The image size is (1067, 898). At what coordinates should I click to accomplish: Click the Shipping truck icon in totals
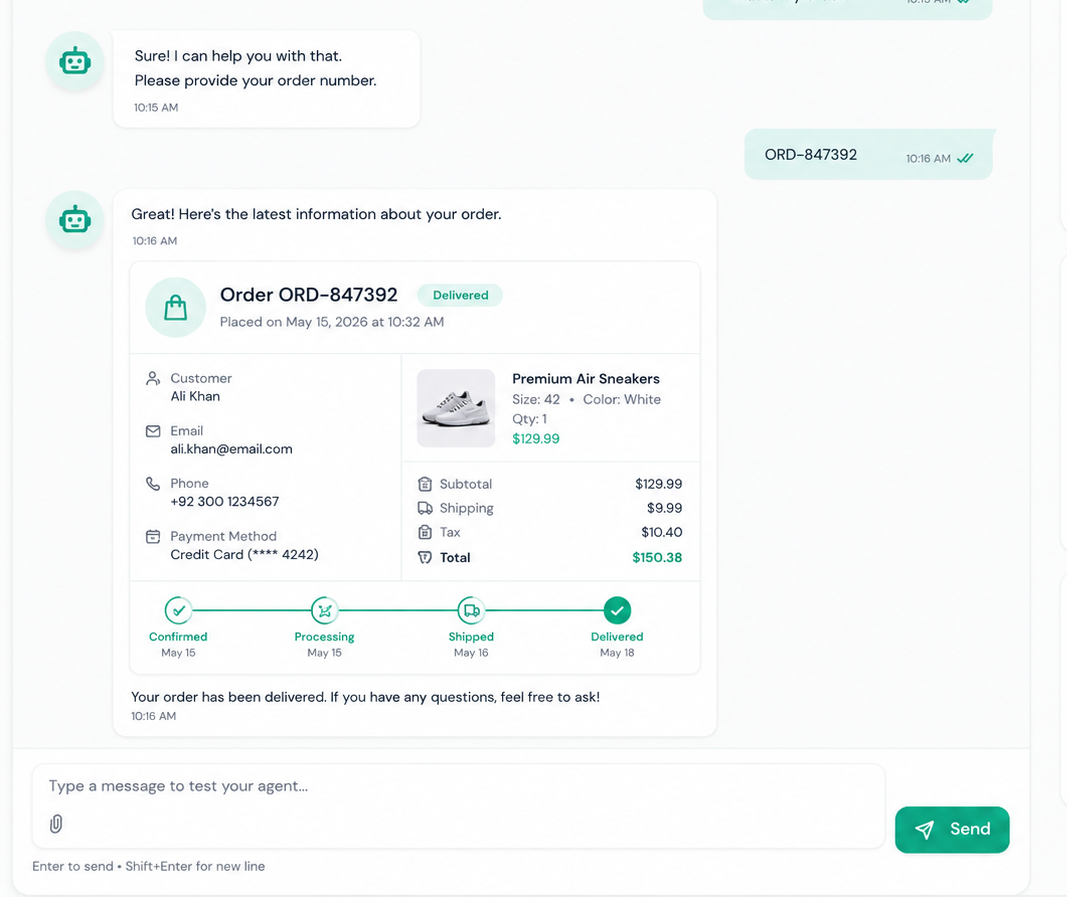click(x=425, y=508)
